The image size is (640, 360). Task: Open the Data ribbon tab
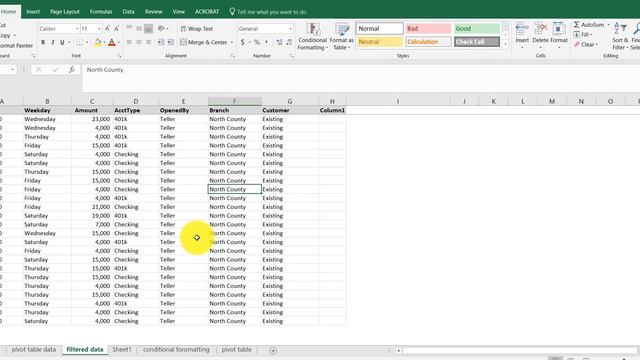pos(128,11)
